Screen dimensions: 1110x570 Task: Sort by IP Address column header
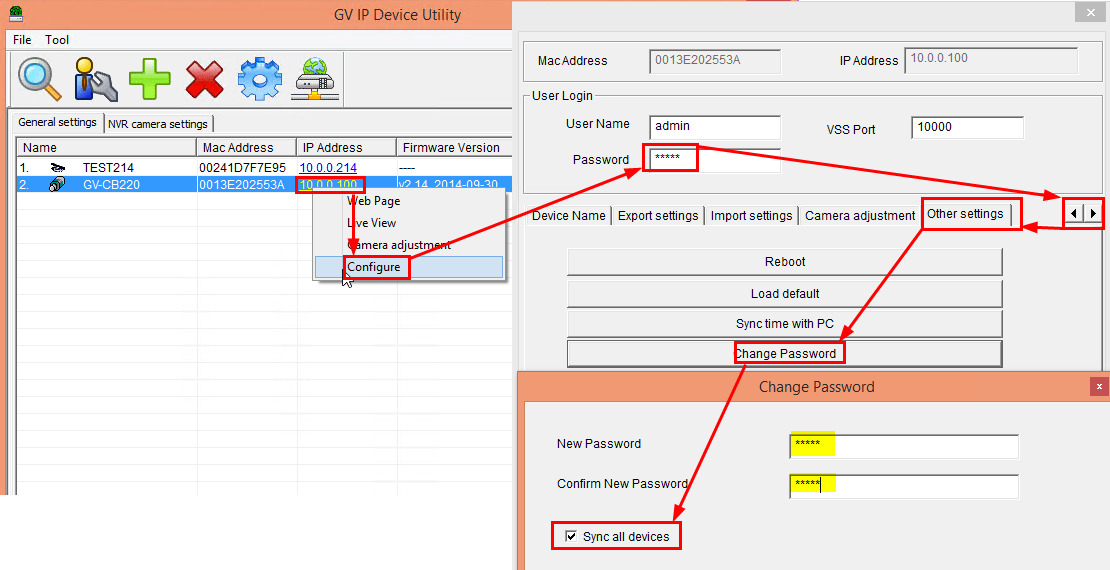[x=346, y=148]
